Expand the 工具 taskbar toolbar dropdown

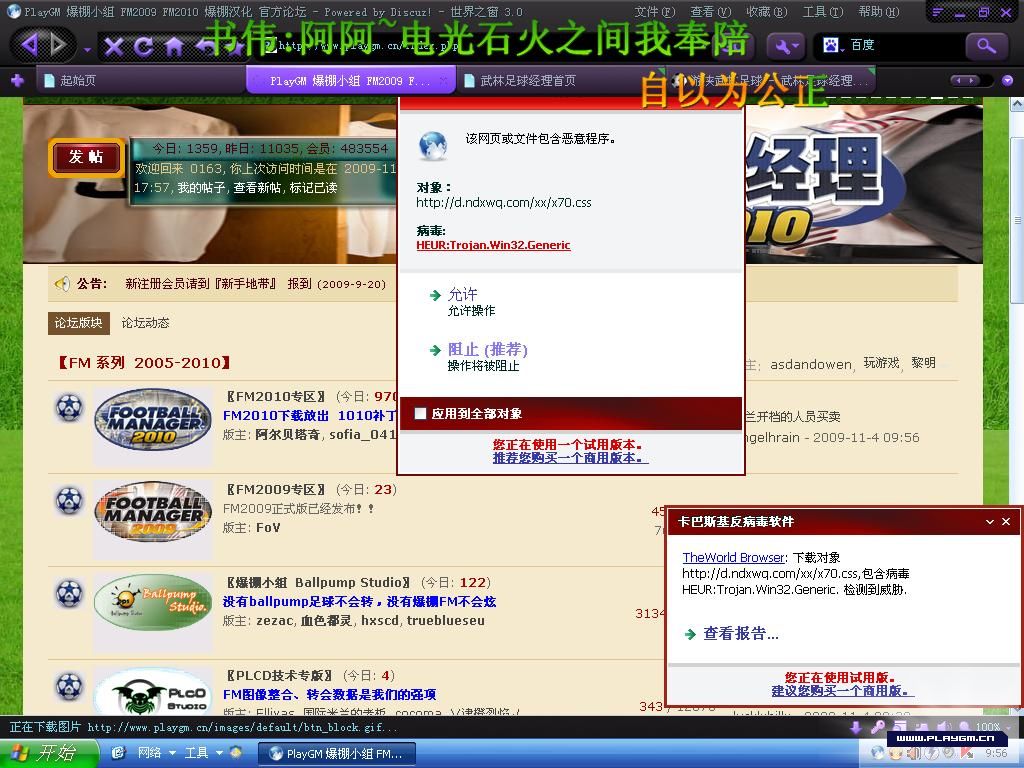219,753
